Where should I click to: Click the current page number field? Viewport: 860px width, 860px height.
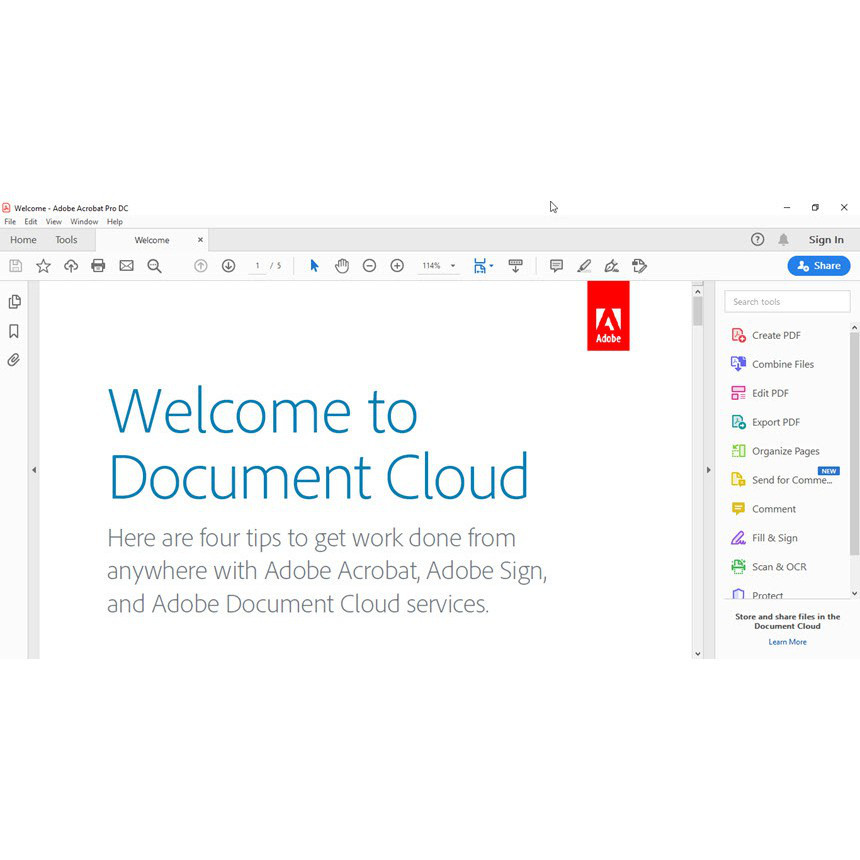[x=257, y=266]
